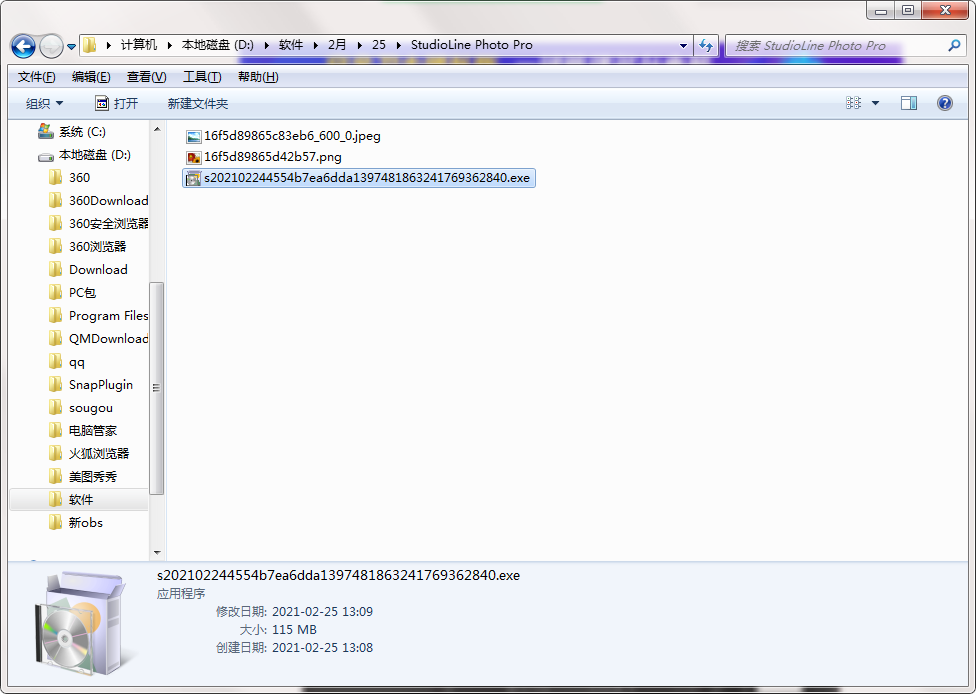Expand the arrow before StudioLine Photo Pro
The image size is (976, 694).
click(398, 45)
